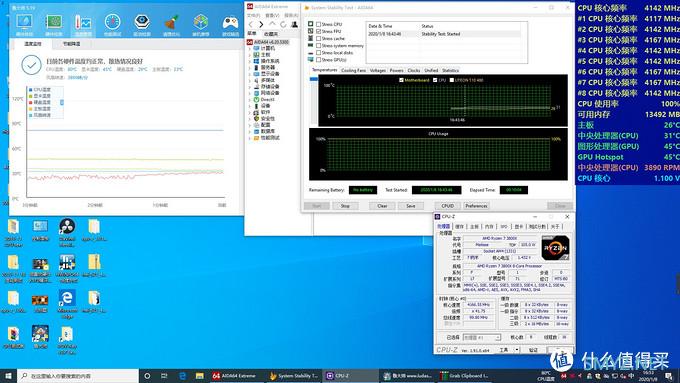Click the Clear button
This screenshot has width=680, height=383.
click(x=382, y=206)
